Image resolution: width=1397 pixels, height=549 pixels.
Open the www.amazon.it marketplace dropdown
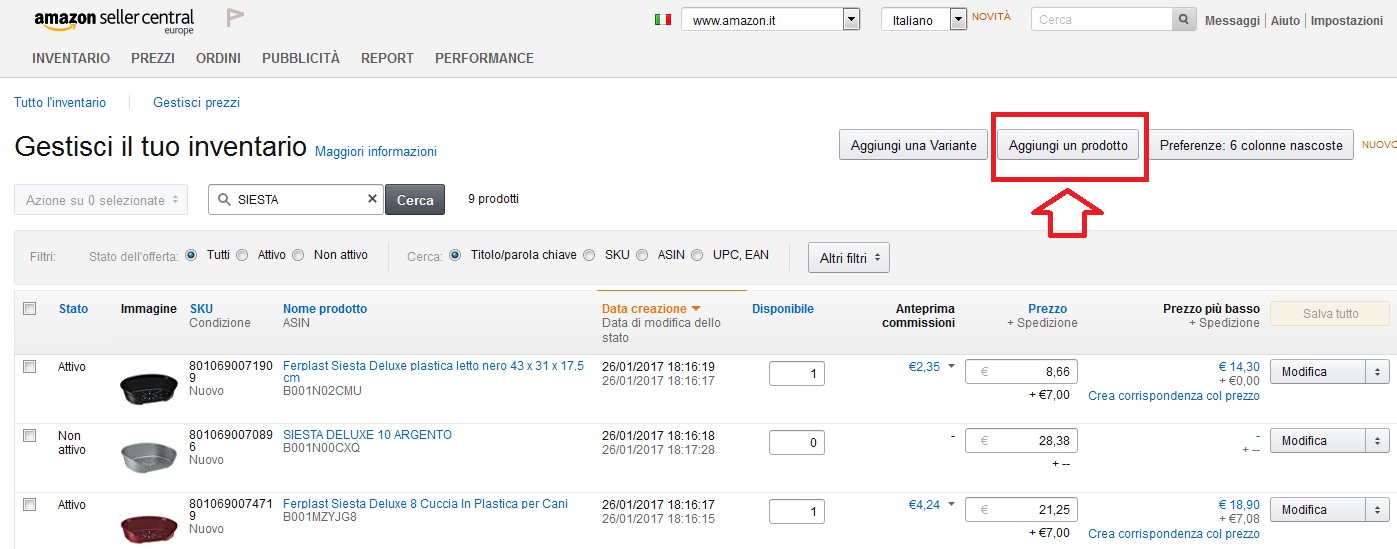click(851, 20)
